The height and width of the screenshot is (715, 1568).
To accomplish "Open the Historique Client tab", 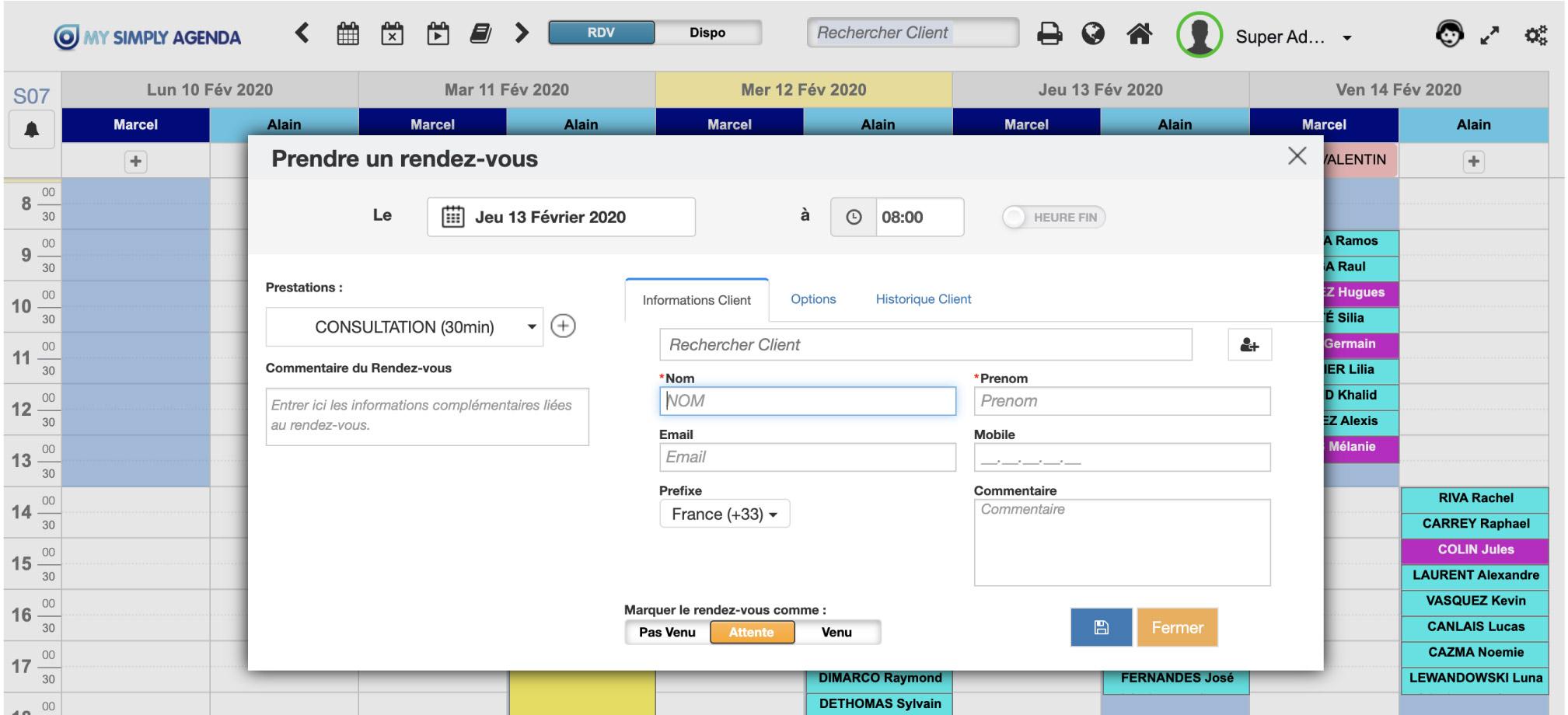I will tap(924, 299).
